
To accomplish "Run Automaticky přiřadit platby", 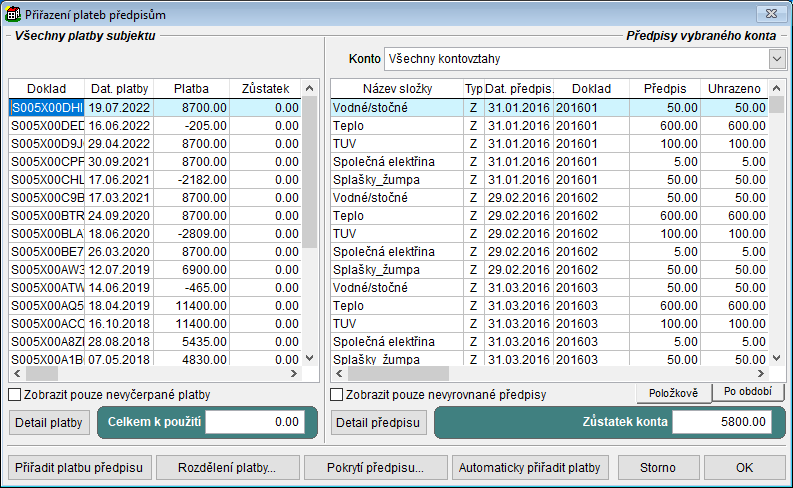I will (x=529, y=467).
